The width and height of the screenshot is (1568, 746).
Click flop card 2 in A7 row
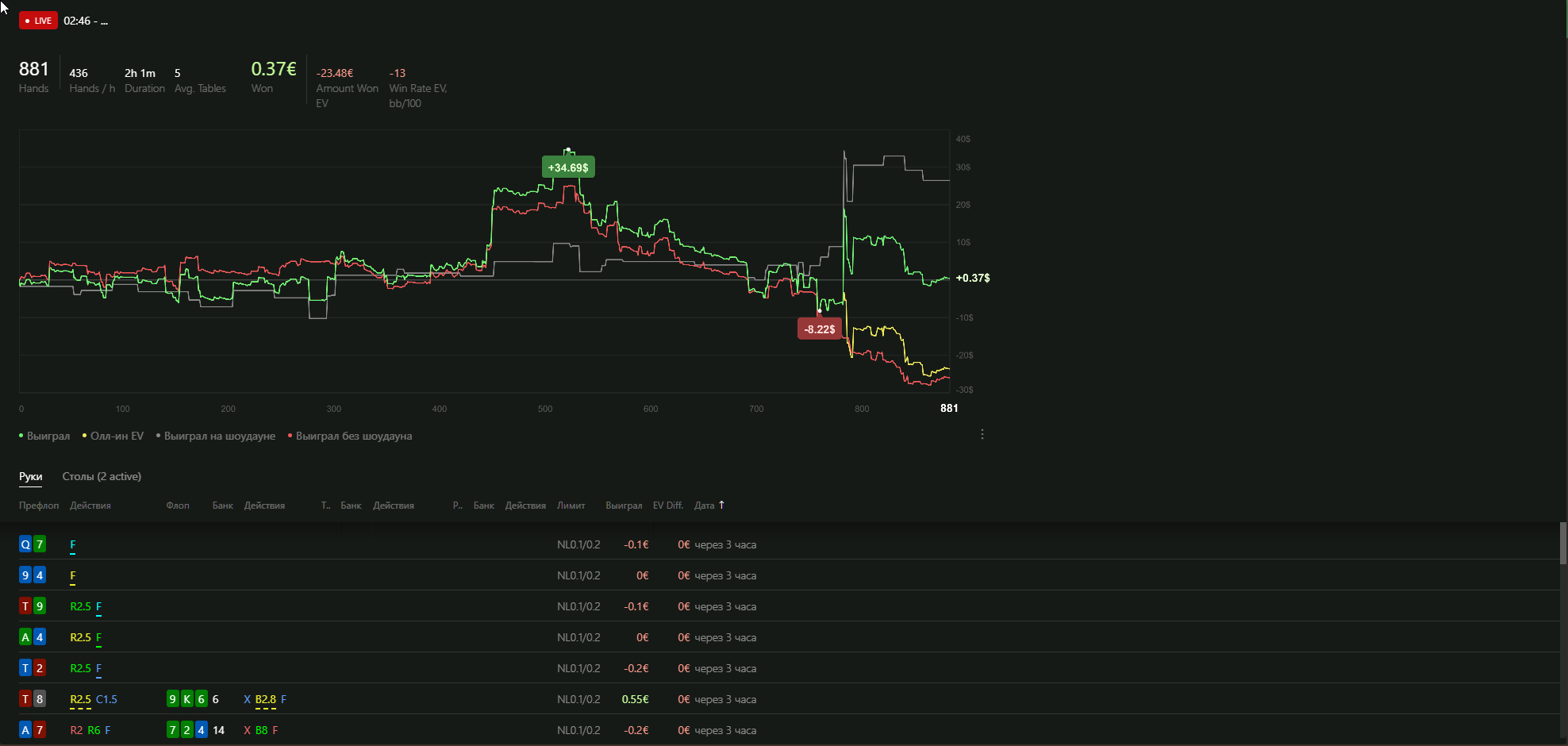coord(187,730)
